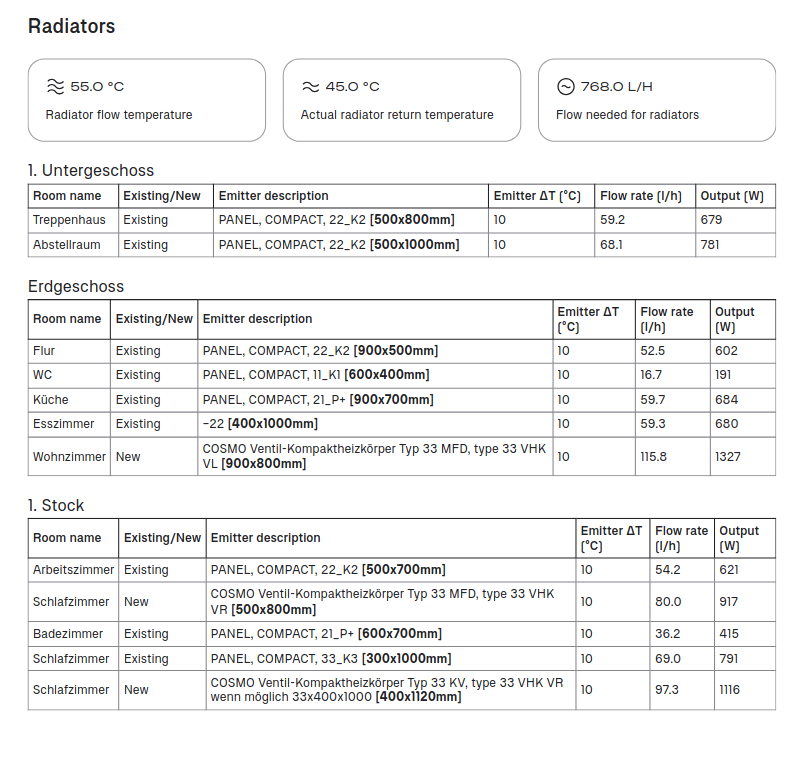Click the return temperature wave icon
This screenshot has width=799, height=758.
coord(310,87)
